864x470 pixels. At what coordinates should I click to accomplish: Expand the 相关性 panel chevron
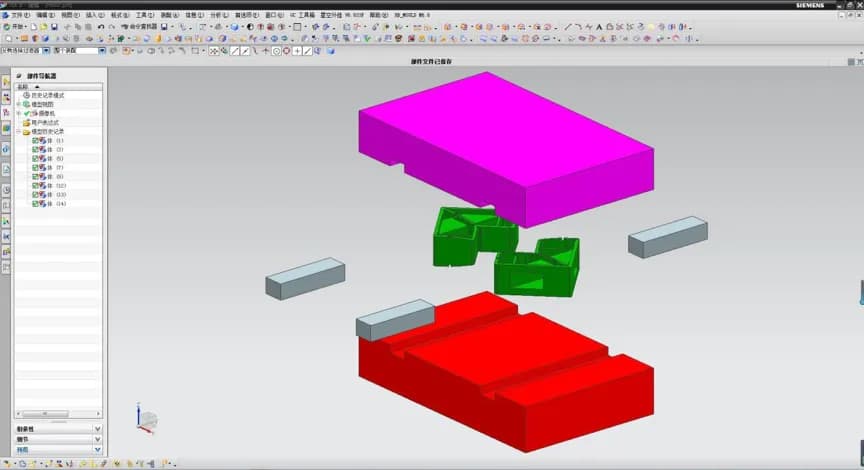[x=98, y=429]
